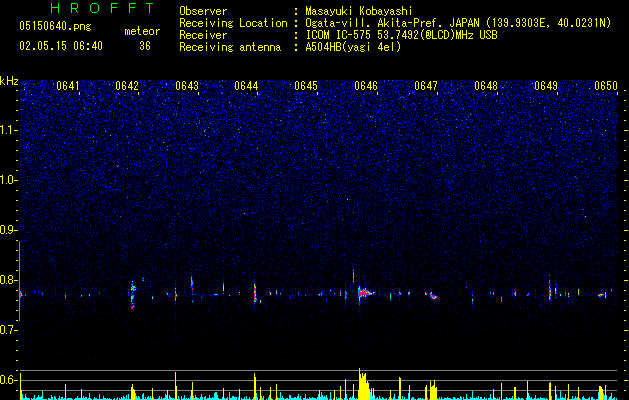Image resolution: width=629 pixels, height=400 pixels.
Task: Select the file name 05150640.png
Action: [x=55, y=27]
